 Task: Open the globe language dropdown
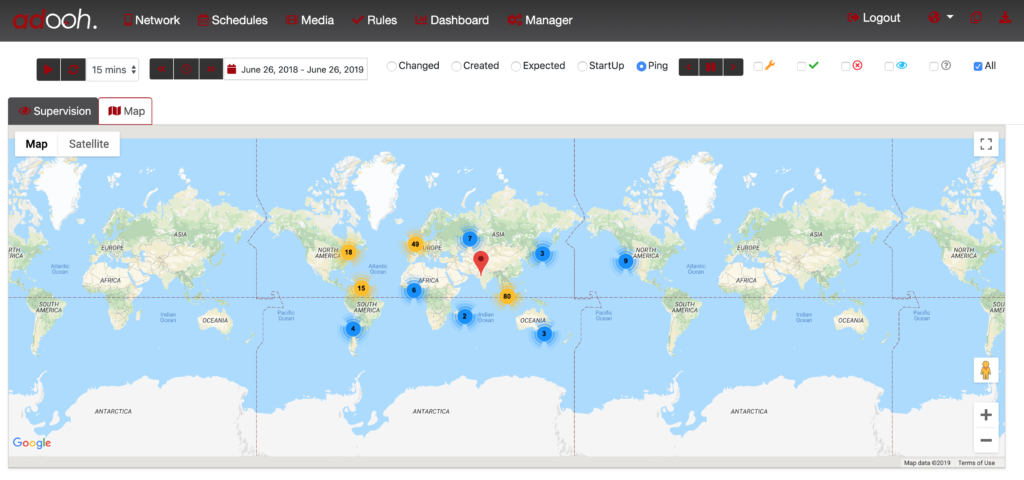(x=940, y=18)
